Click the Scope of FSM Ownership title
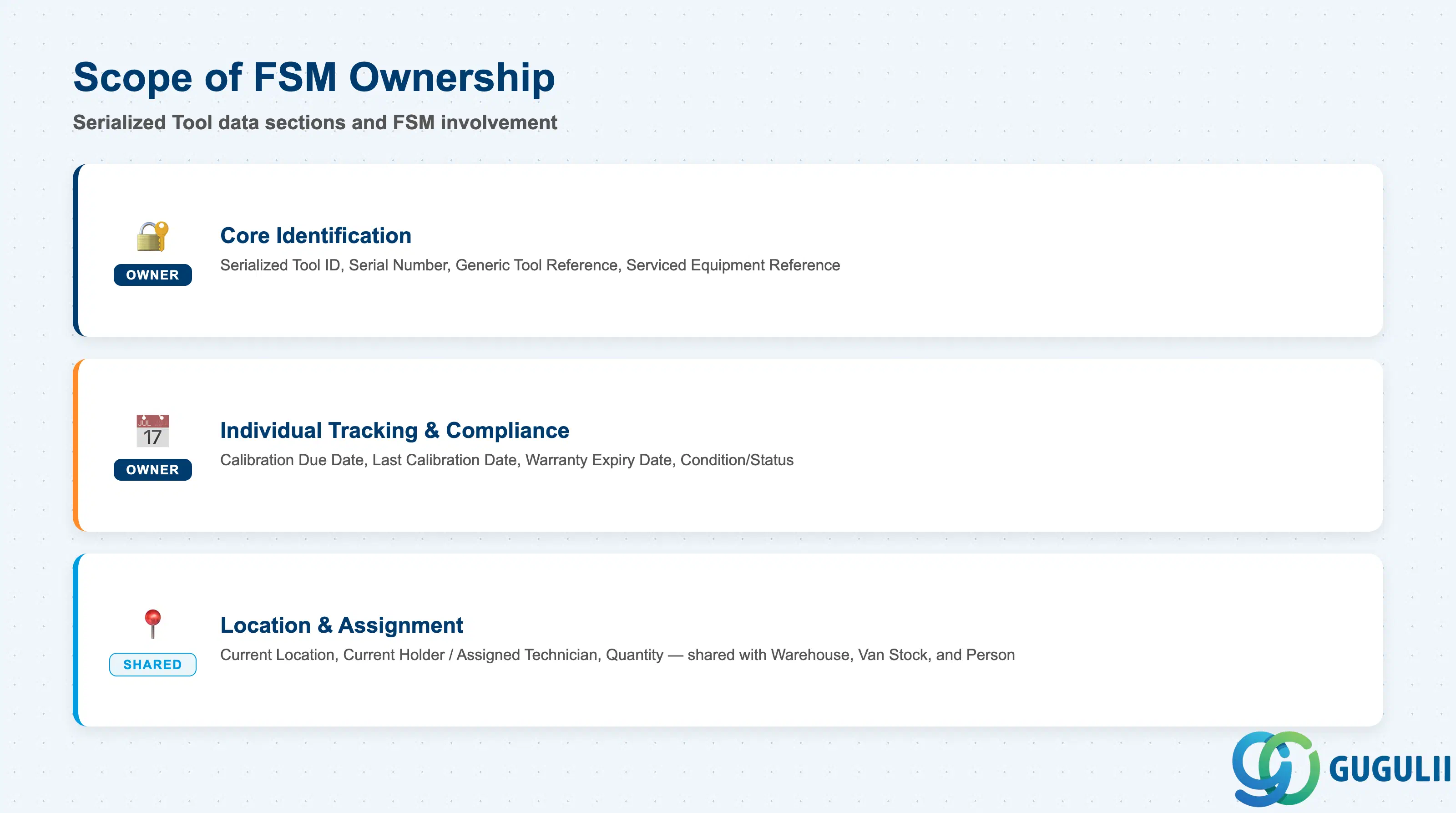The width and height of the screenshot is (1456, 813). pyautogui.click(x=314, y=77)
